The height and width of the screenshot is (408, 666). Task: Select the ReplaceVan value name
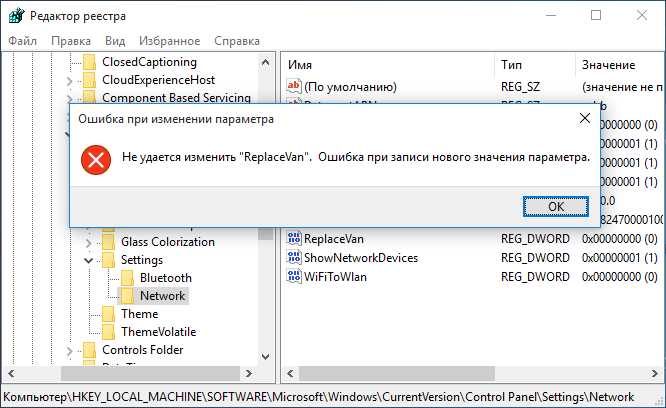pyautogui.click(x=334, y=239)
